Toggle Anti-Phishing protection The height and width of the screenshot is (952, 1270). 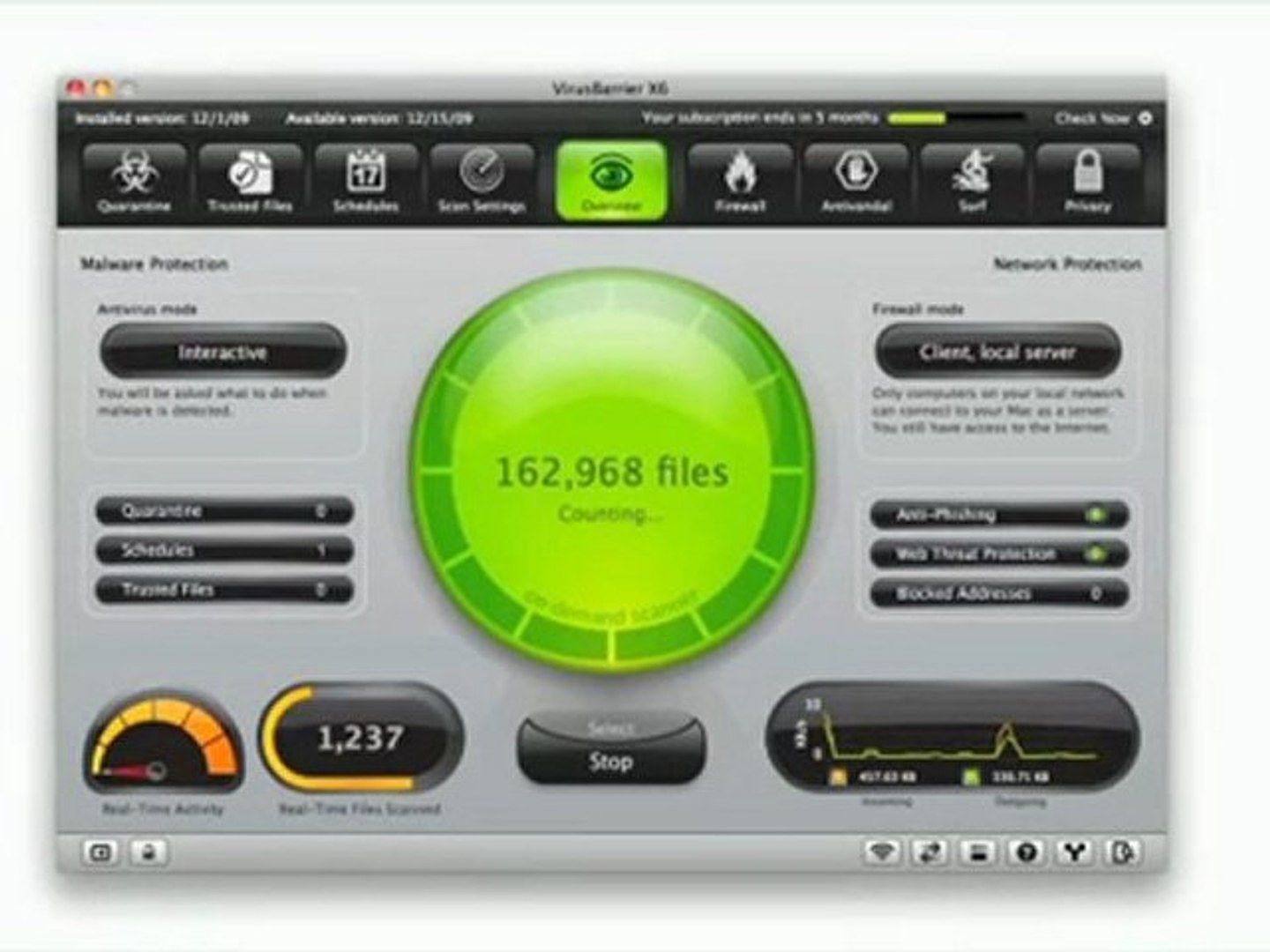click(x=999, y=515)
